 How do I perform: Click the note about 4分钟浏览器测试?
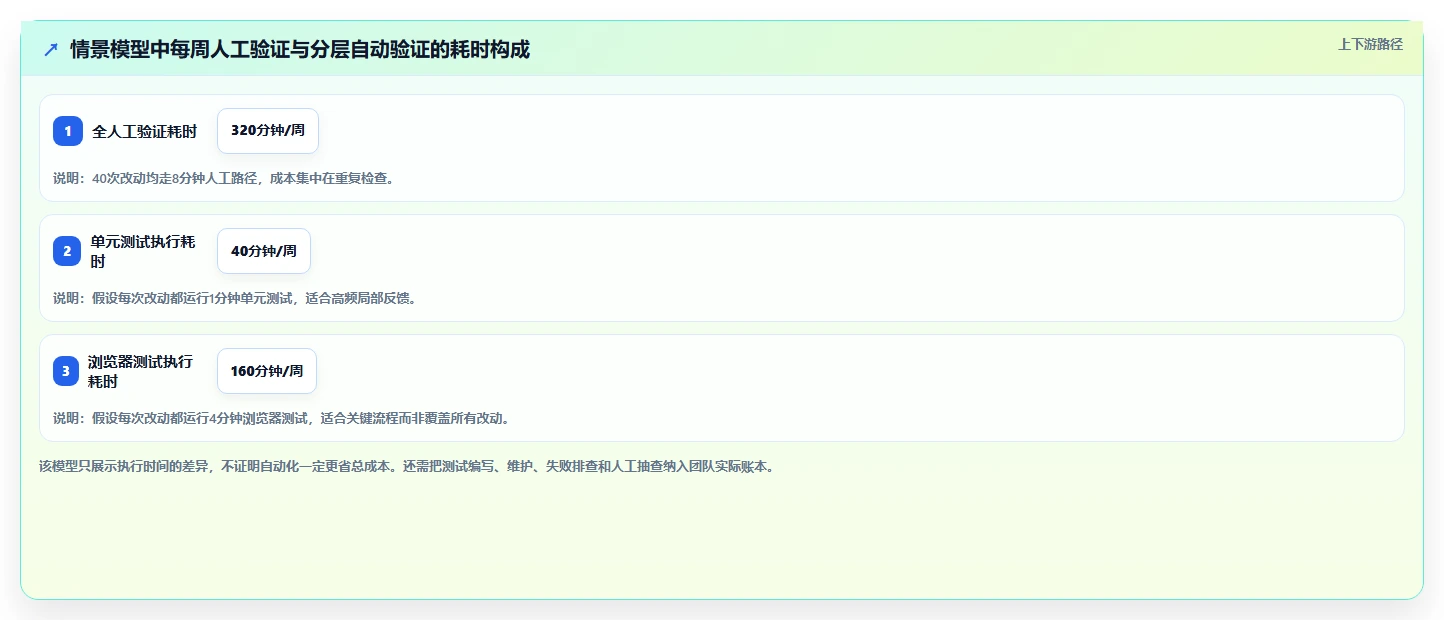[x=282, y=418]
